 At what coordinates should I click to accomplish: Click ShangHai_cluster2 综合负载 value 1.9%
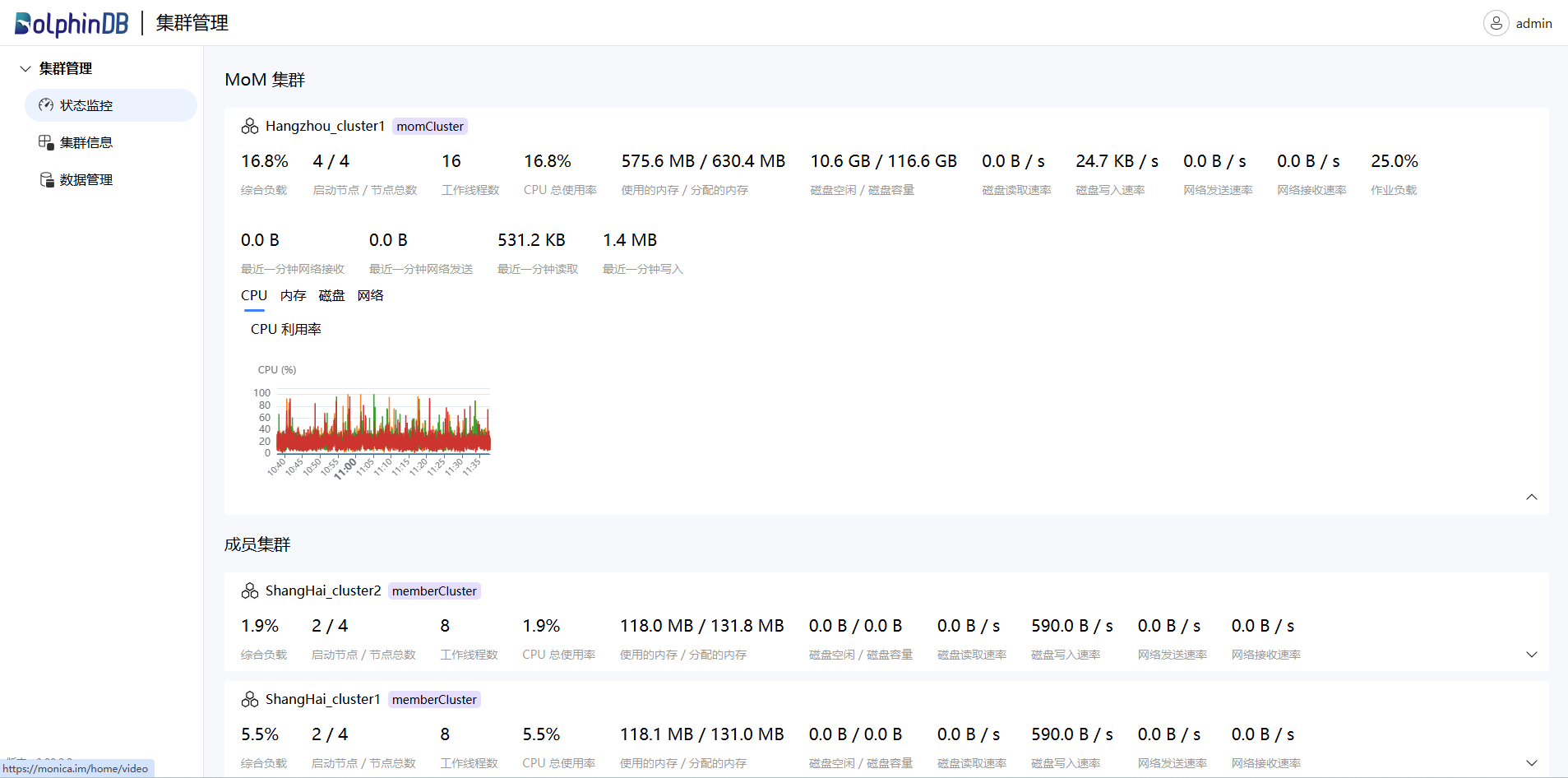point(260,626)
